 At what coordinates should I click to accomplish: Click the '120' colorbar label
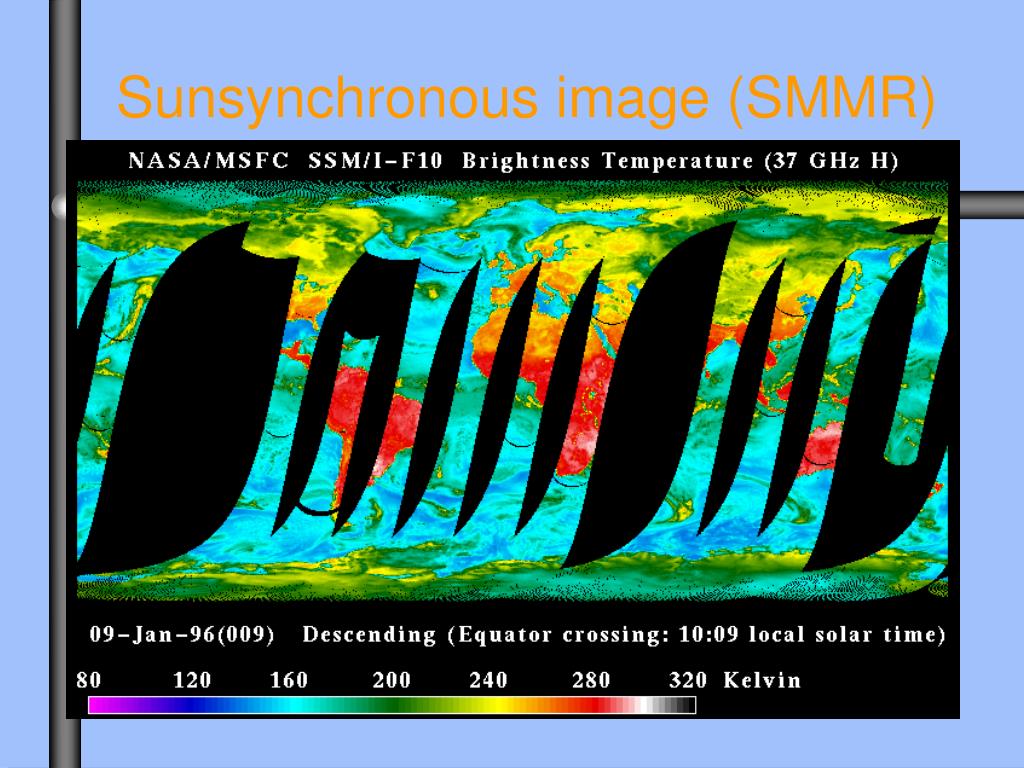click(192, 680)
